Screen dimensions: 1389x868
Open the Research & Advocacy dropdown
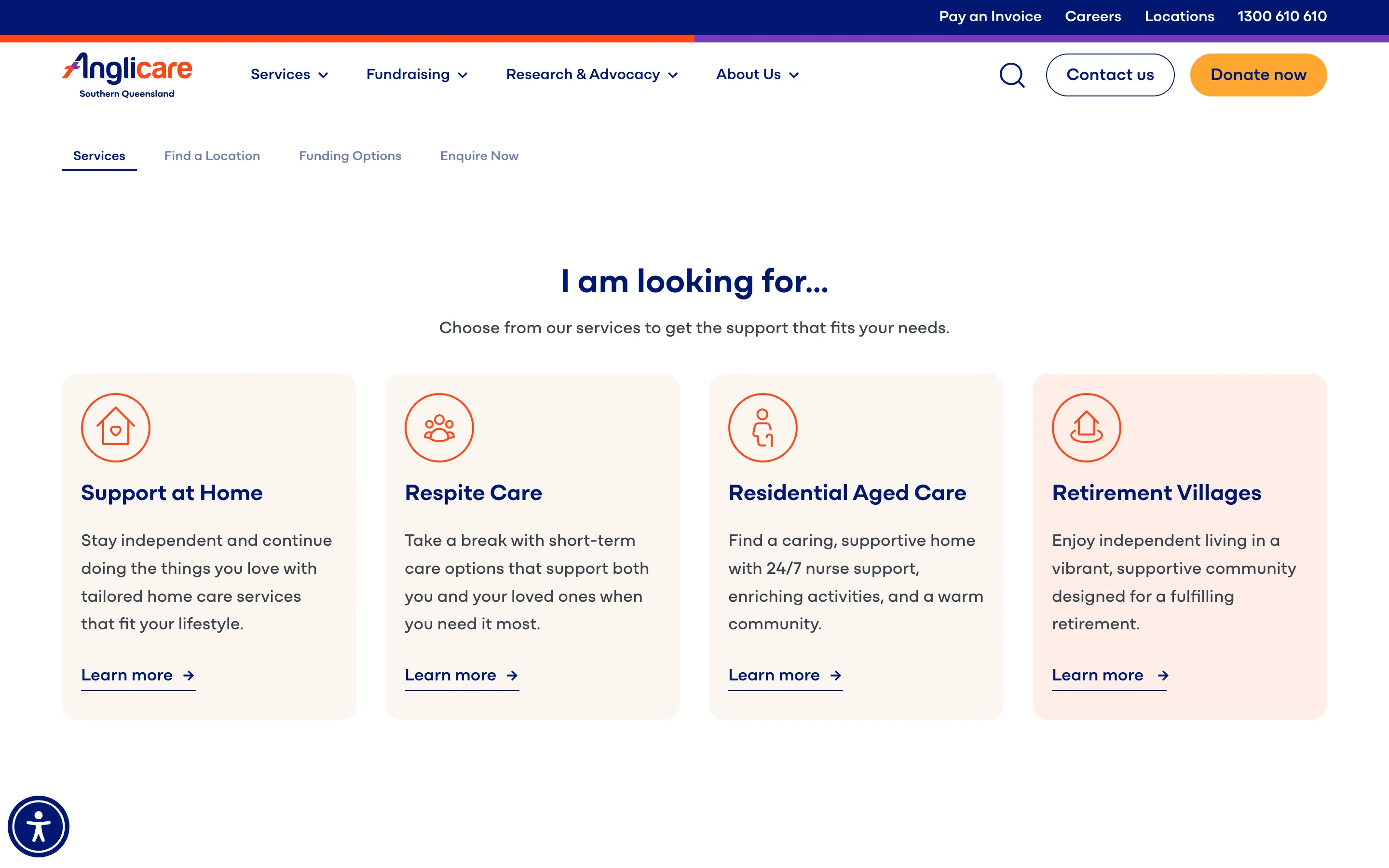coord(592,75)
